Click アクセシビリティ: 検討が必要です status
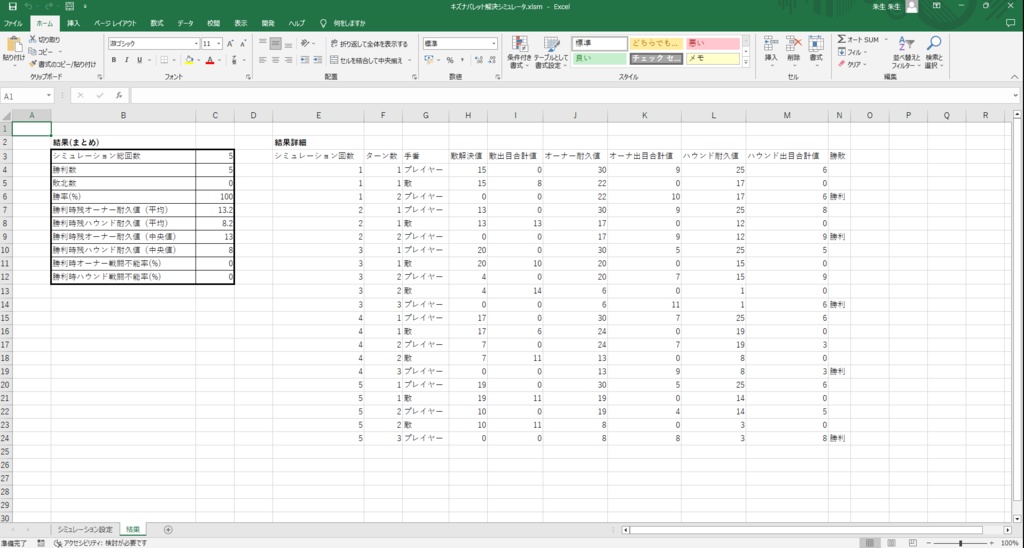 coord(101,543)
